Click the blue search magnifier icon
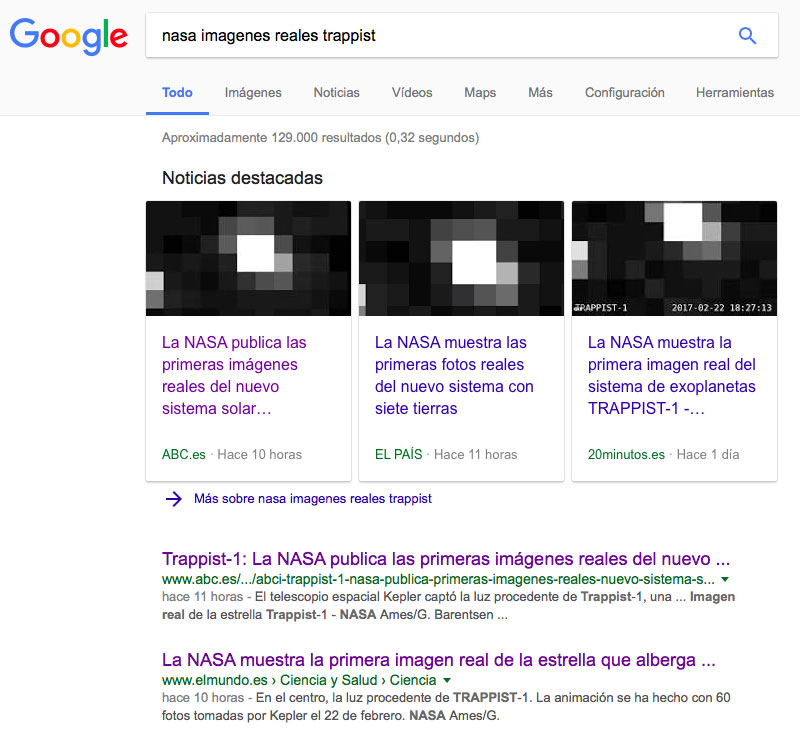Image resolution: width=800 pixels, height=736 pixels. 747,36
